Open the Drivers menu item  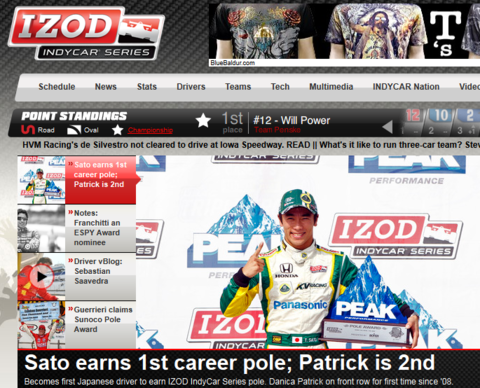(191, 87)
